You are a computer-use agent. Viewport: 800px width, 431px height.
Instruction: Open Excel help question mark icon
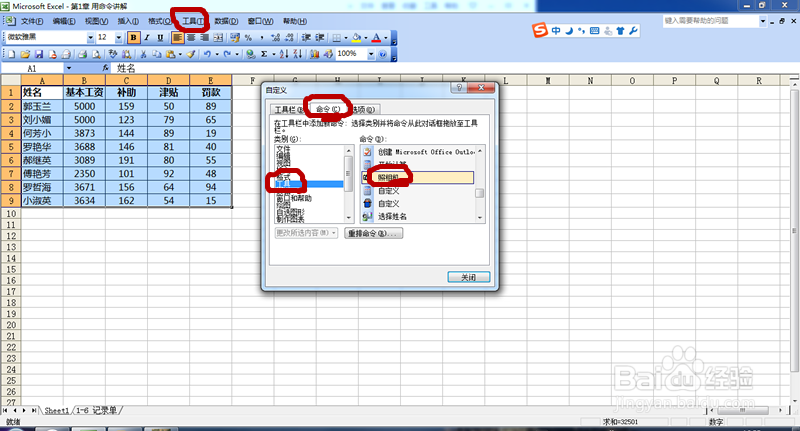tap(383, 54)
